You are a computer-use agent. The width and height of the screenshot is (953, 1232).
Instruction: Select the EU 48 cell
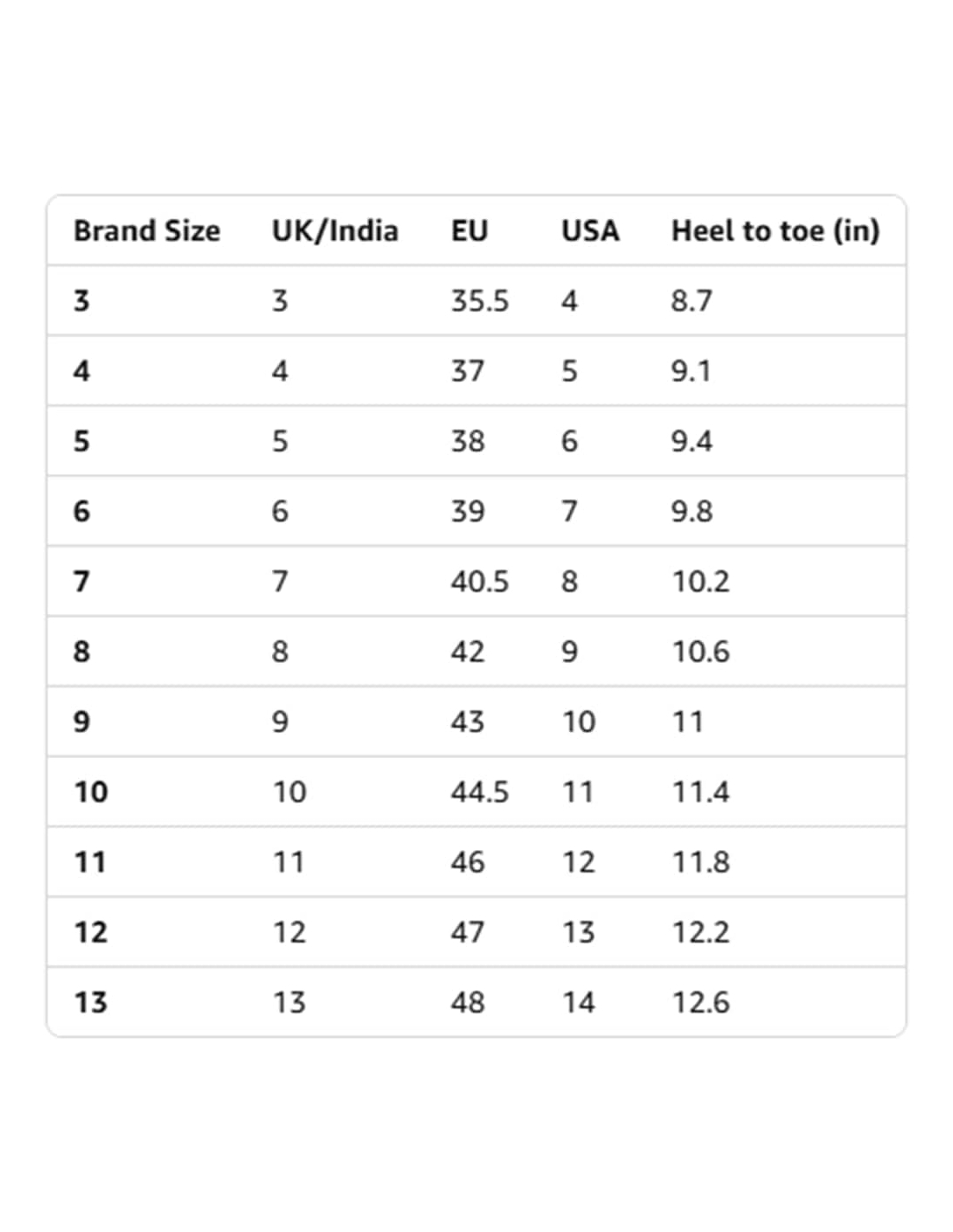point(468,1002)
